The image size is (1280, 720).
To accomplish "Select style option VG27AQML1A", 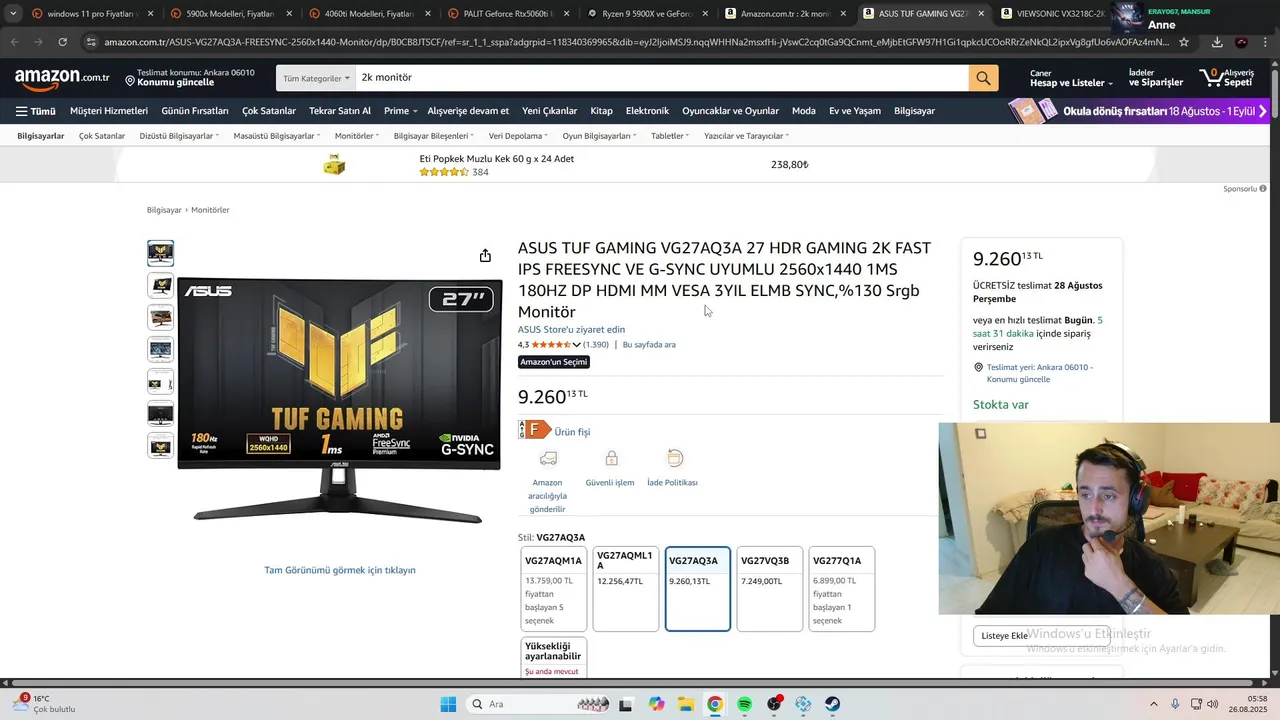I will [625, 589].
